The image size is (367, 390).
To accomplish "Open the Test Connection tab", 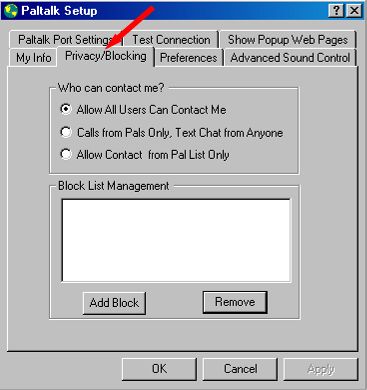I will pyautogui.click(x=171, y=40).
